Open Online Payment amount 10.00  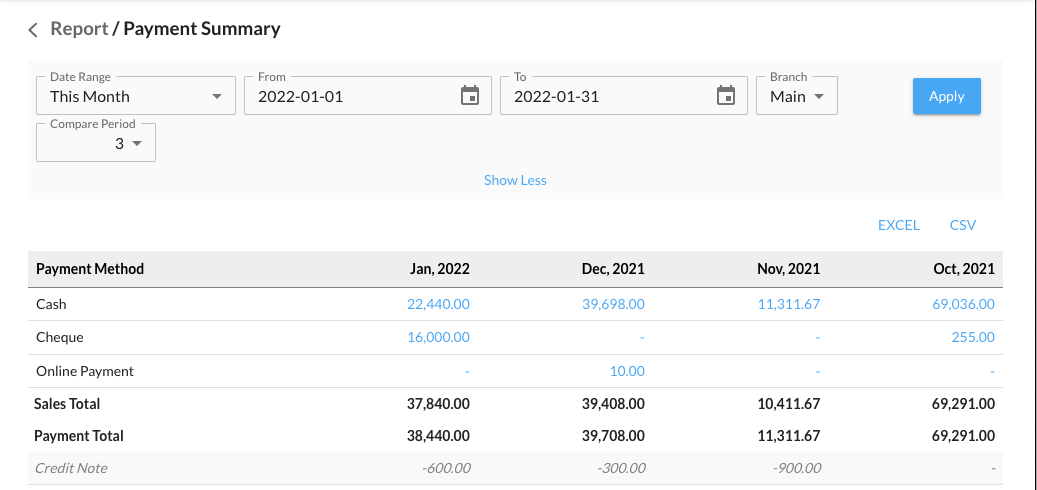coord(627,371)
